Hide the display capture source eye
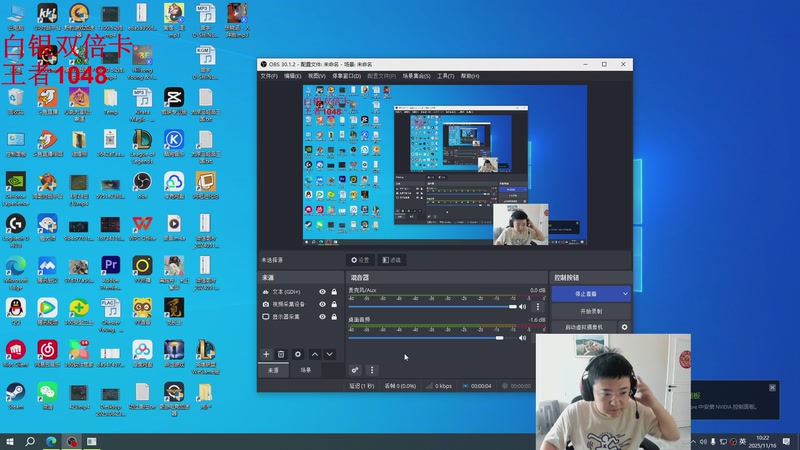The width and height of the screenshot is (800, 450). pyautogui.click(x=322, y=317)
